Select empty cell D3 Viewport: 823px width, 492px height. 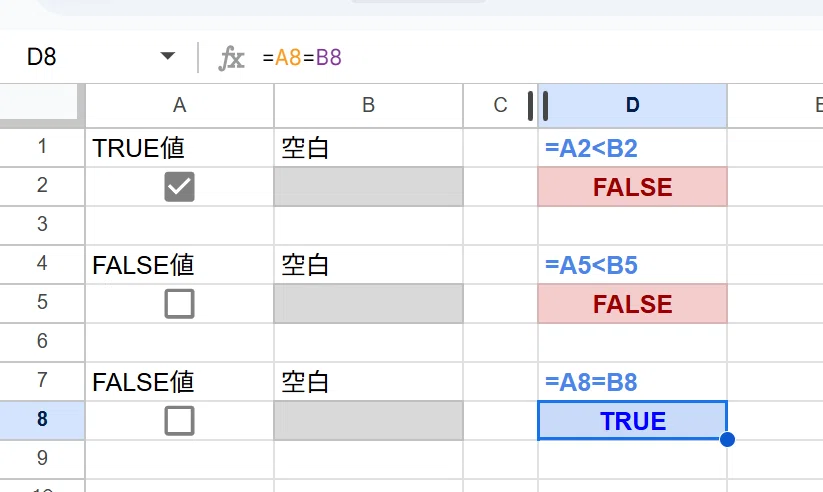click(x=632, y=225)
